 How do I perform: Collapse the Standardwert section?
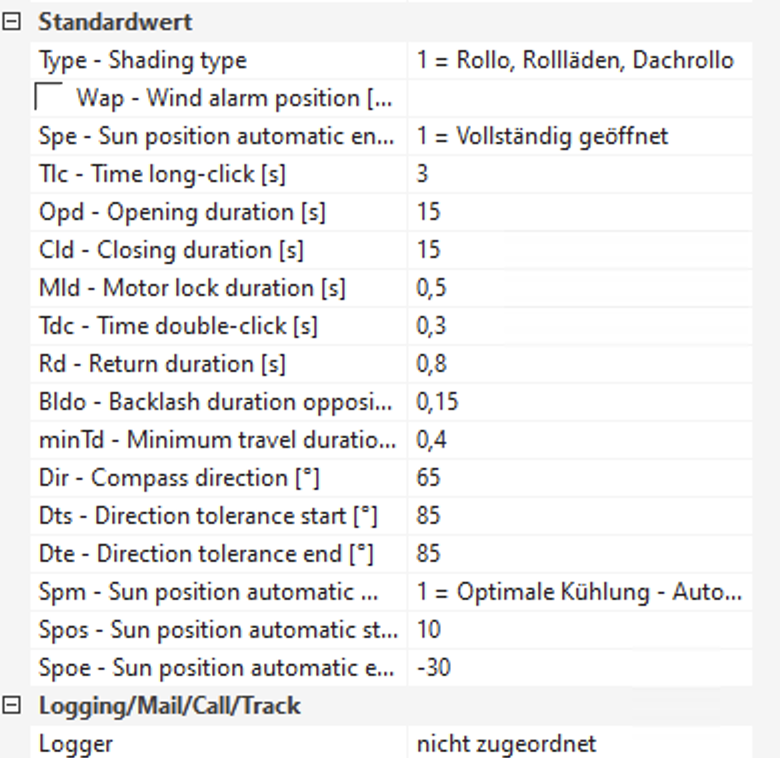point(11,22)
